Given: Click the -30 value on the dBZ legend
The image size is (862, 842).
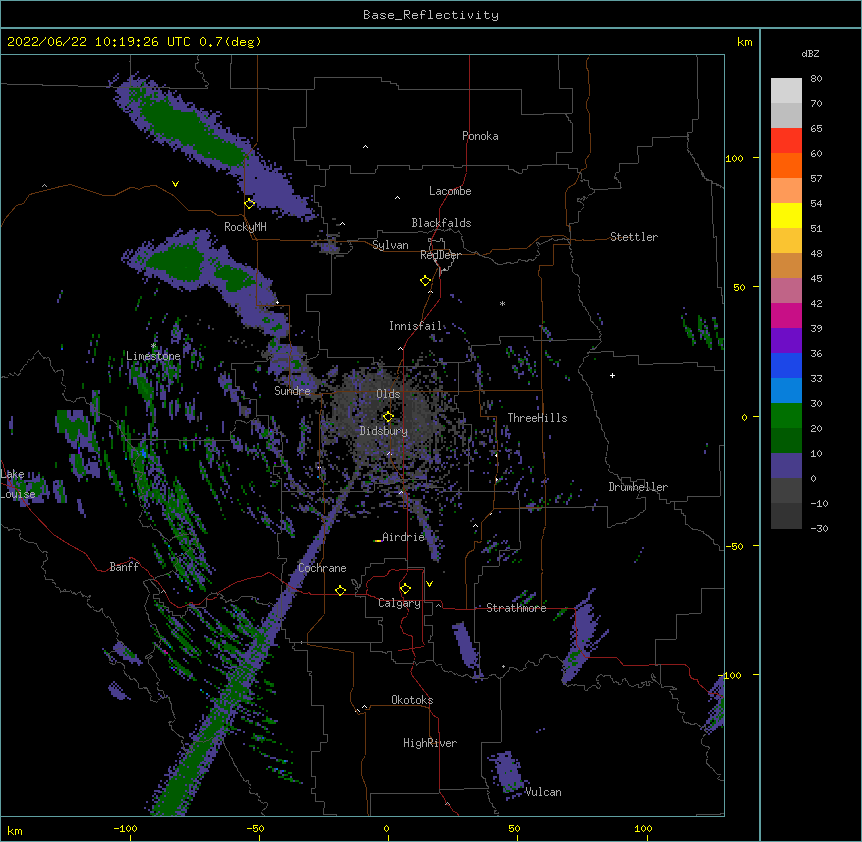Looking at the screenshot, I should (x=819, y=528).
